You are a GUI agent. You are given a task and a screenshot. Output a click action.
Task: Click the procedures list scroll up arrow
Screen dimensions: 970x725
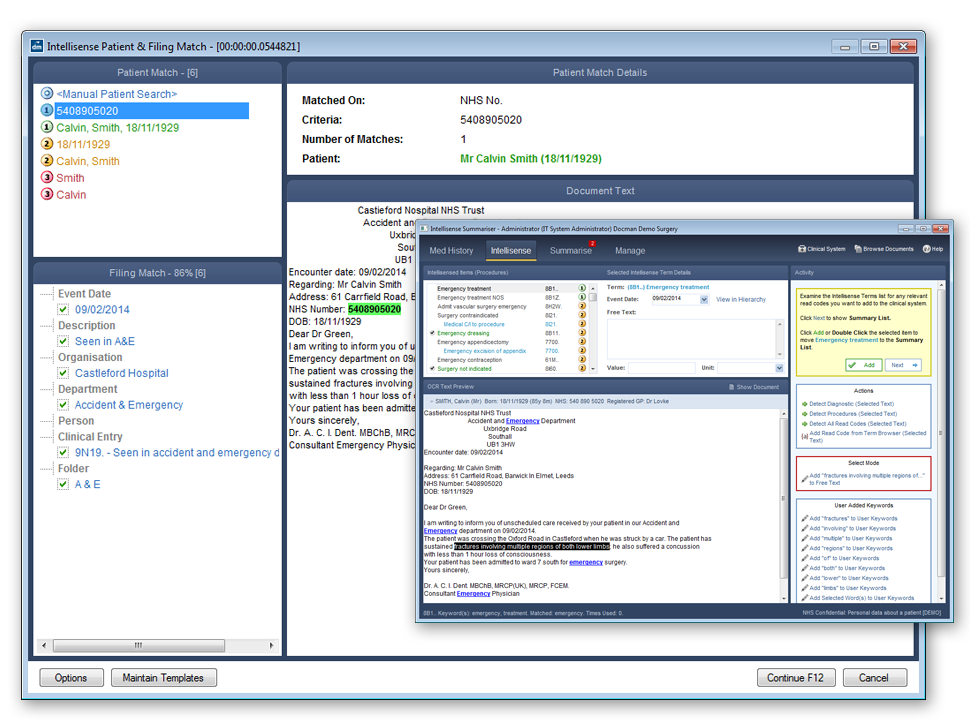click(x=593, y=288)
